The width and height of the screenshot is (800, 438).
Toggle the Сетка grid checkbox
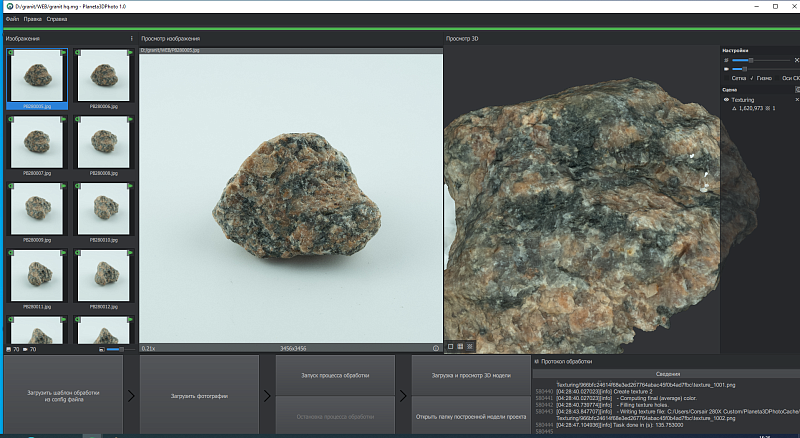727,78
